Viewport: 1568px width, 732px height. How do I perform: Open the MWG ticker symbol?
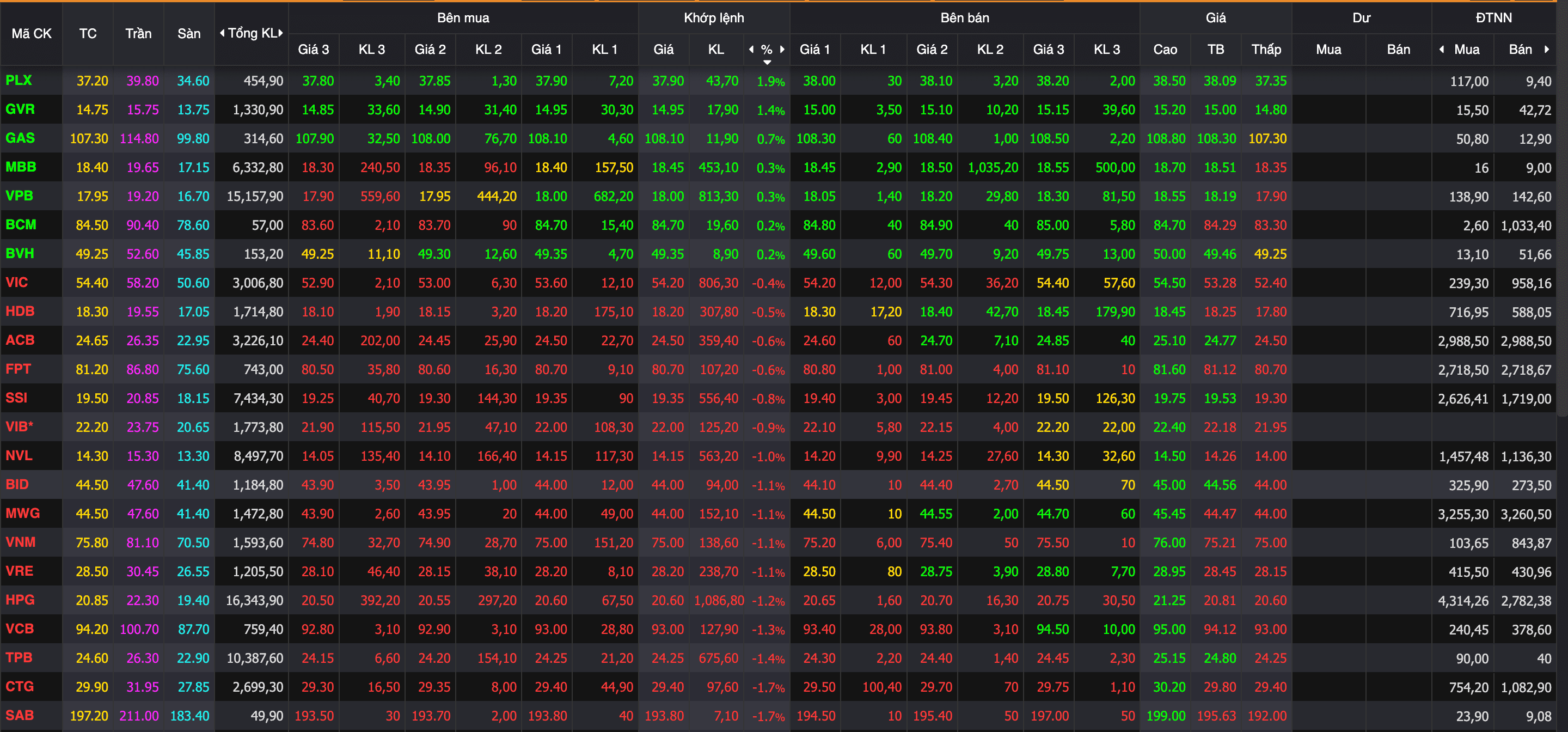[22, 513]
